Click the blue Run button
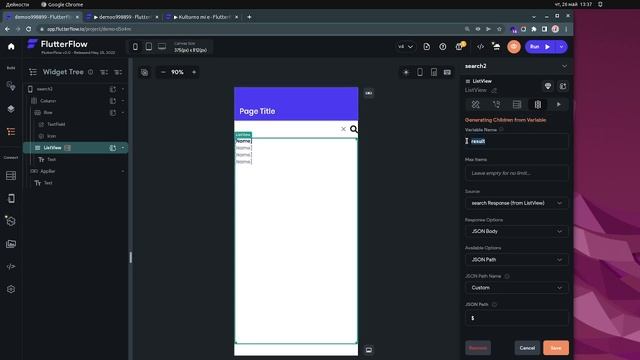Image resolution: width=640 pixels, height=360 pixels. click(x=540, y=47)
